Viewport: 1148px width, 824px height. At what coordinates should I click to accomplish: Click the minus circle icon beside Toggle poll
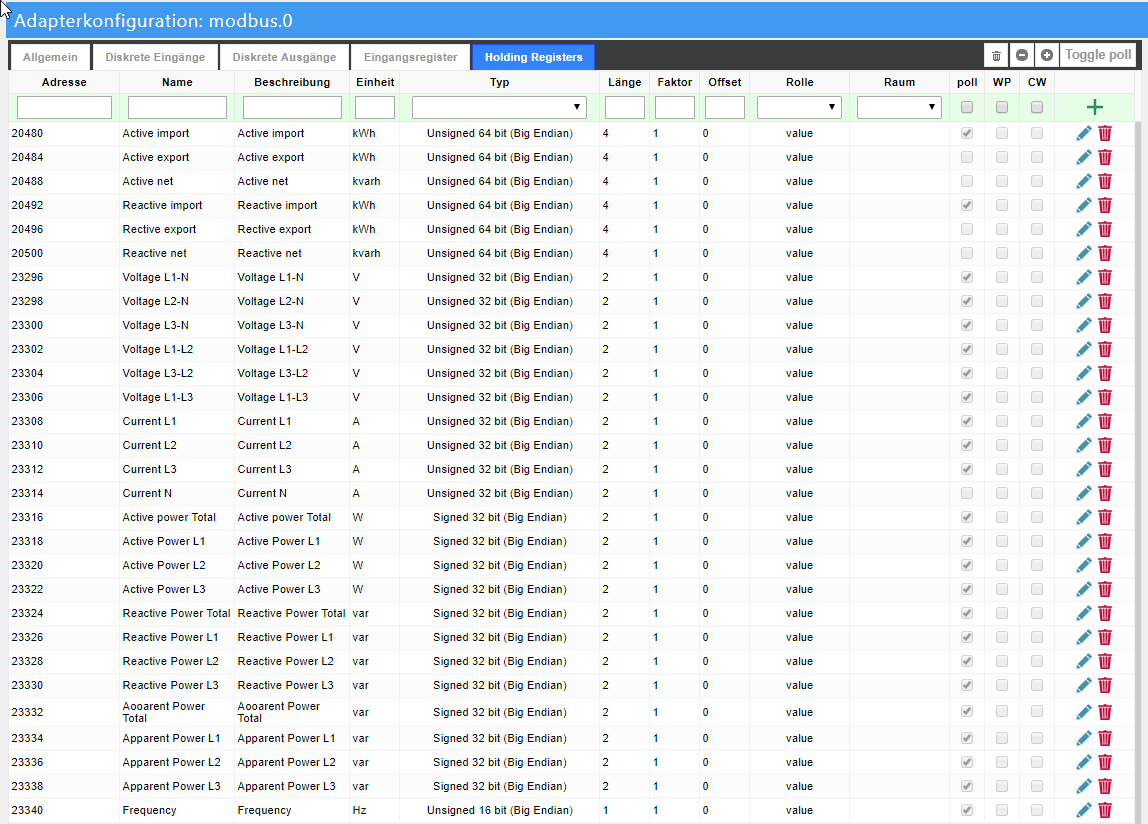(1022, 55)
